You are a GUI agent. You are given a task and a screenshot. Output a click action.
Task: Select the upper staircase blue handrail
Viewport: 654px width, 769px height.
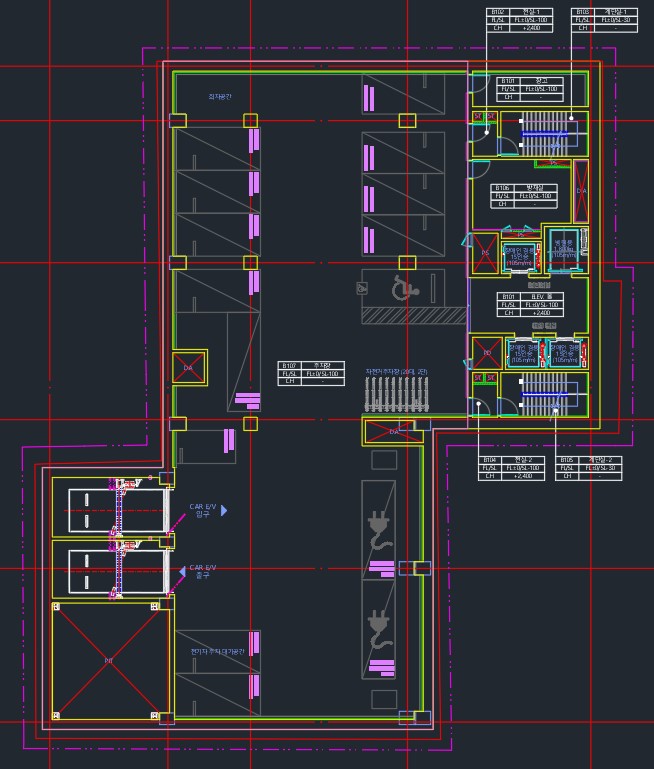(543, 133)
